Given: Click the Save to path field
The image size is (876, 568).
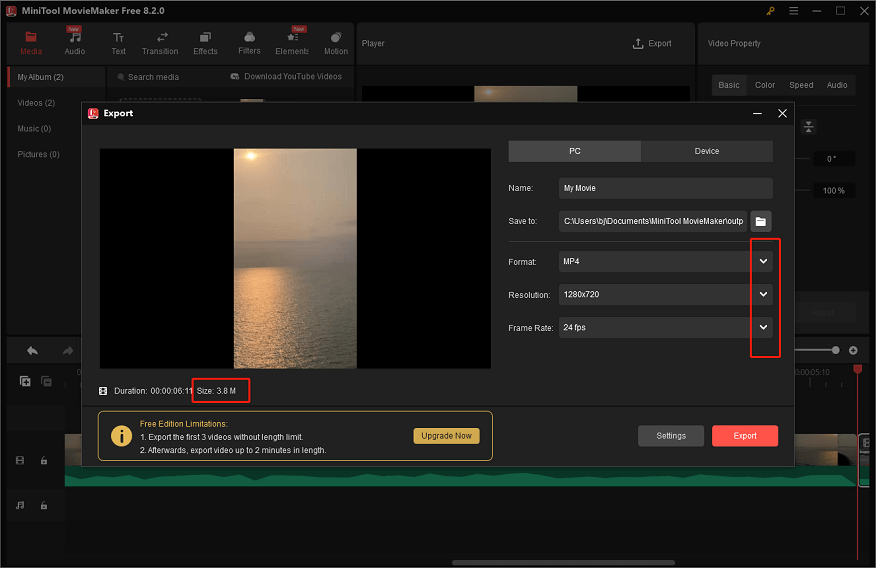Looking at the screenshot, I should point(654,221).
